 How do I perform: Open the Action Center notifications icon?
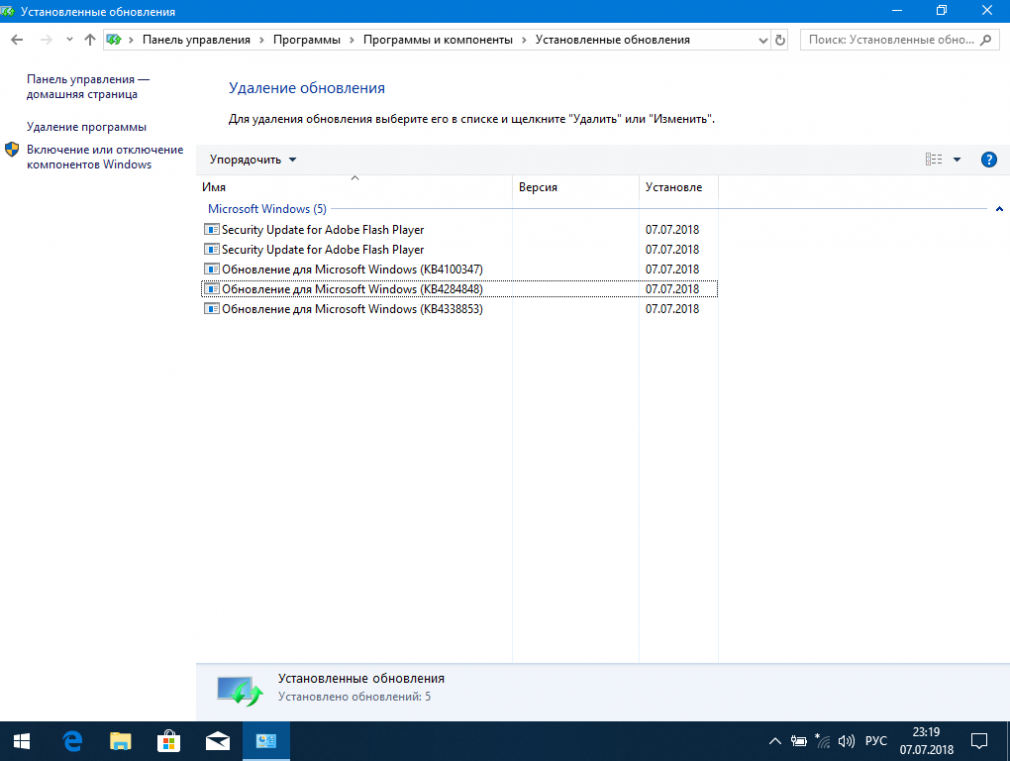coord(979,742)
